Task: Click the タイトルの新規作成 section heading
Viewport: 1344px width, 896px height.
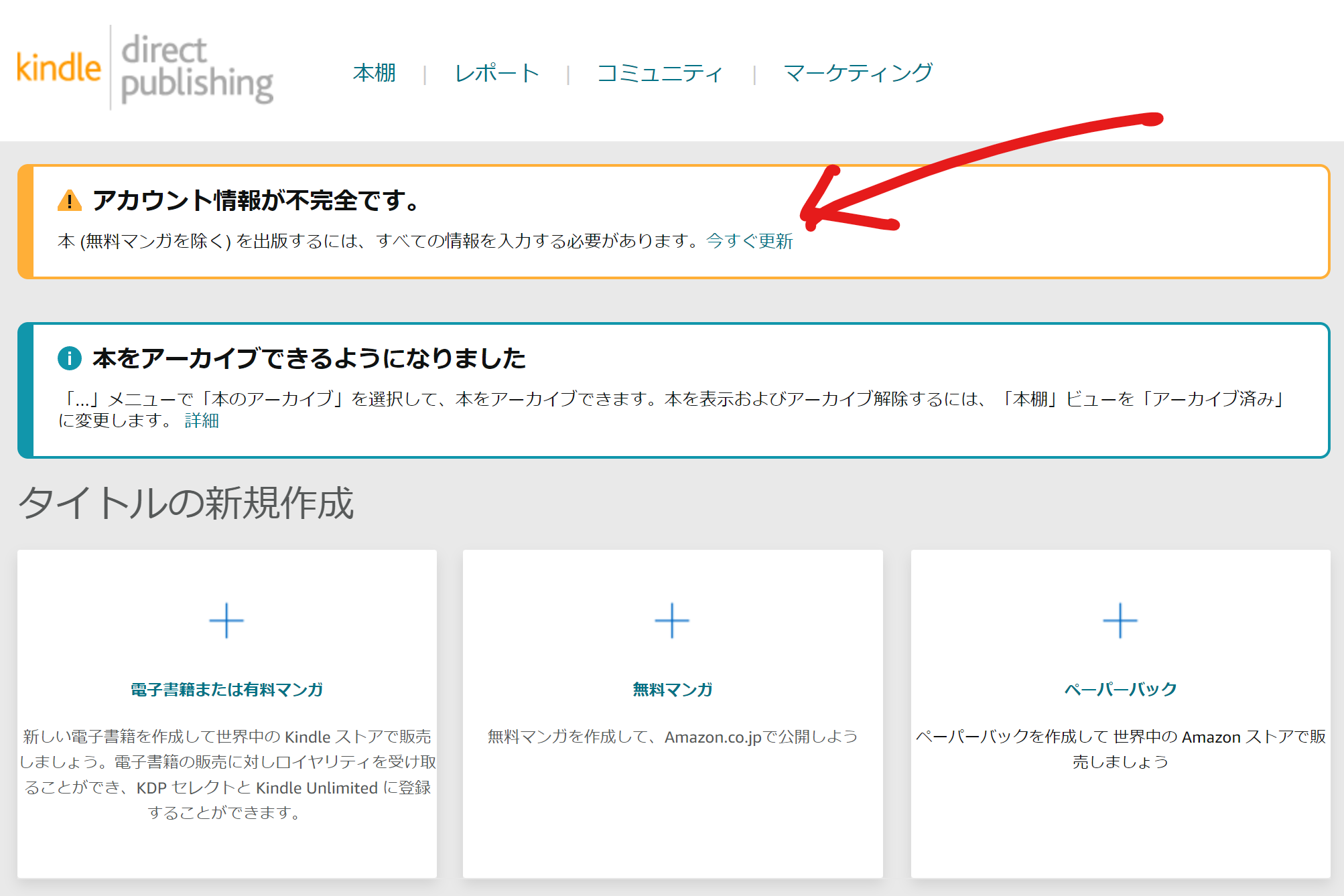Action: [186, 503]
